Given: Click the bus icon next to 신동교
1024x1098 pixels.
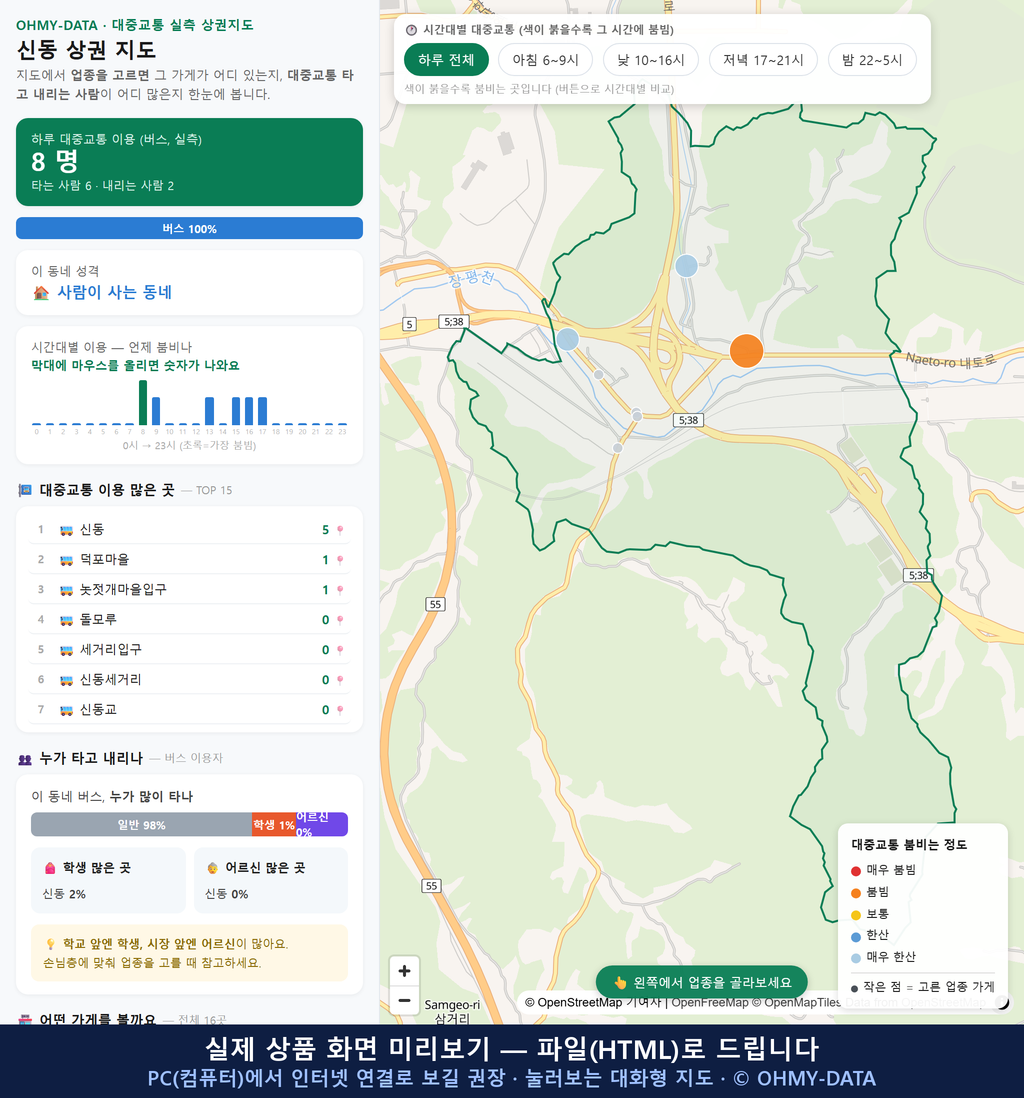Looking at the screenshot, I should [67, 711].
